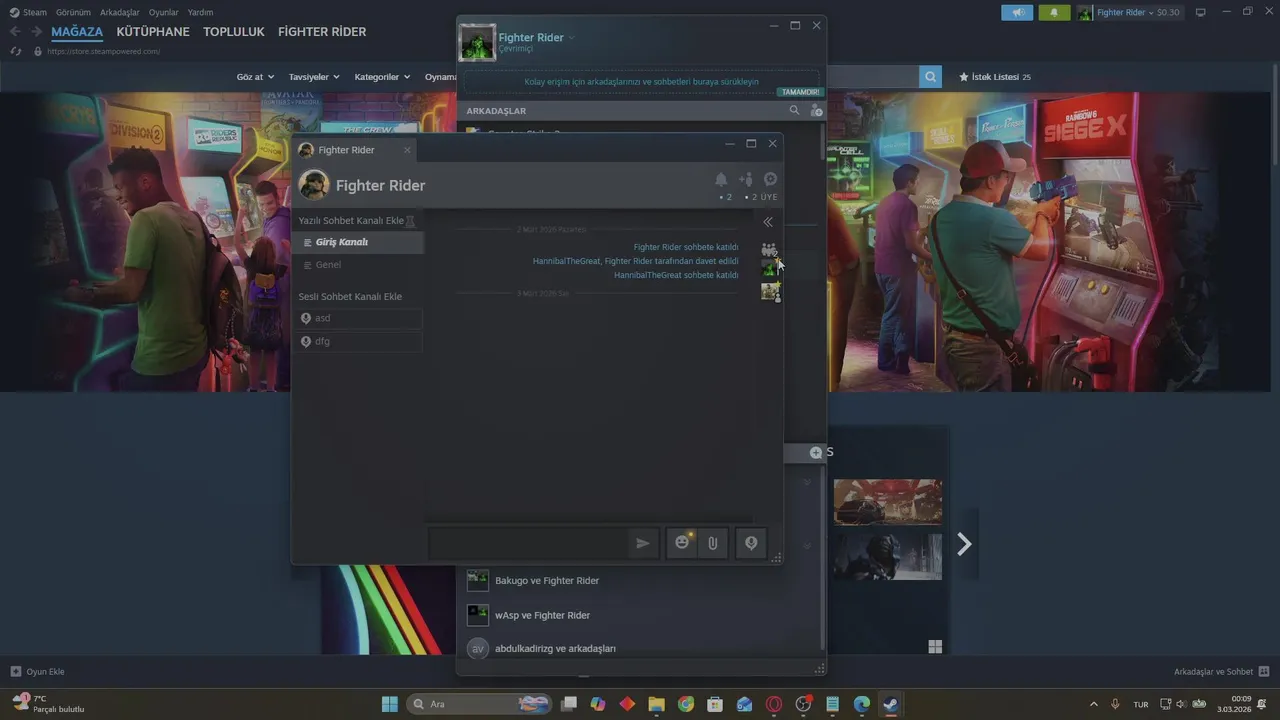Join the dfg voice channel
Screen dimensions: 1280x720
[359, 341]
